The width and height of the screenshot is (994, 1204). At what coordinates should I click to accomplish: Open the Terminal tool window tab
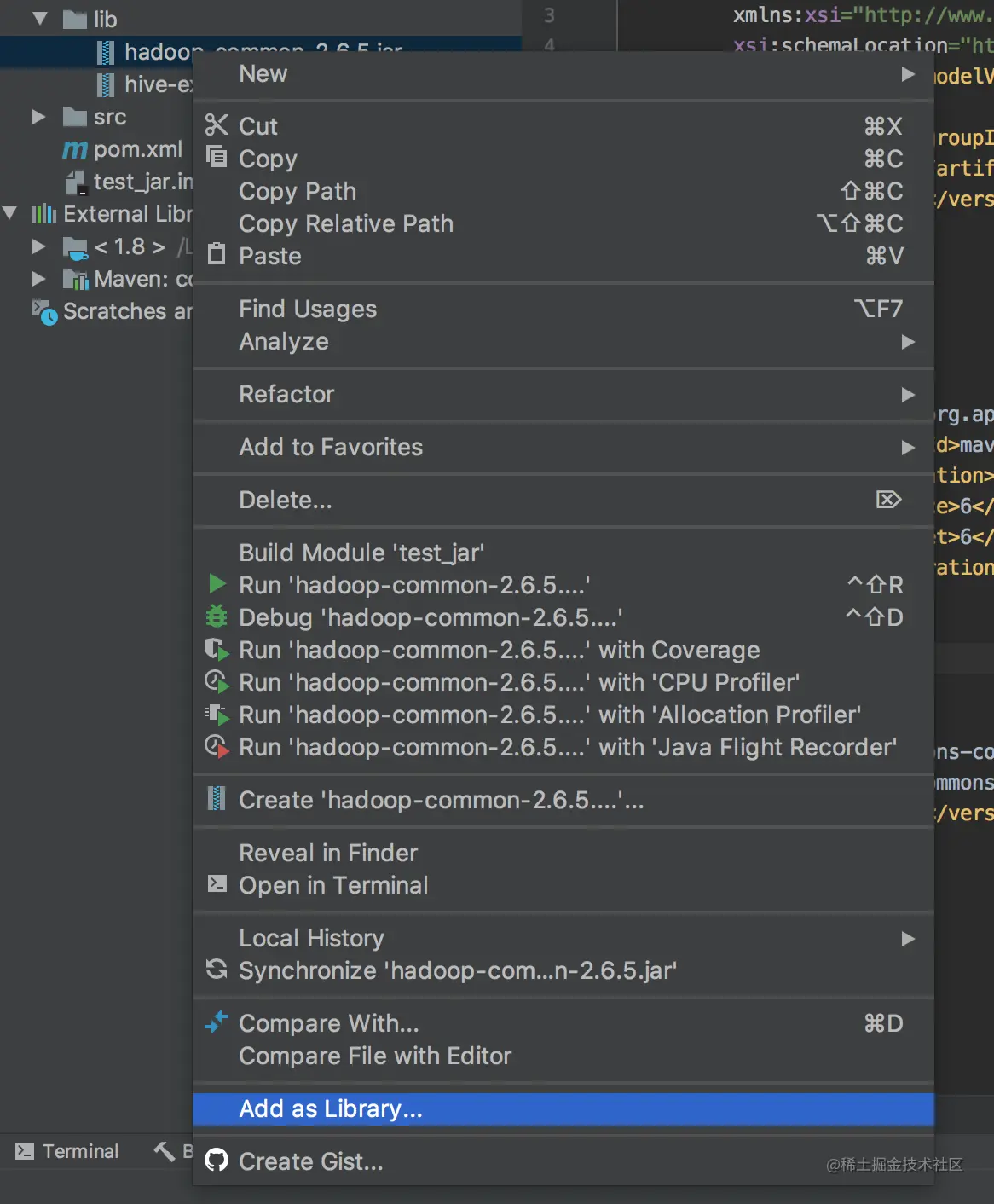point(67,1151)
